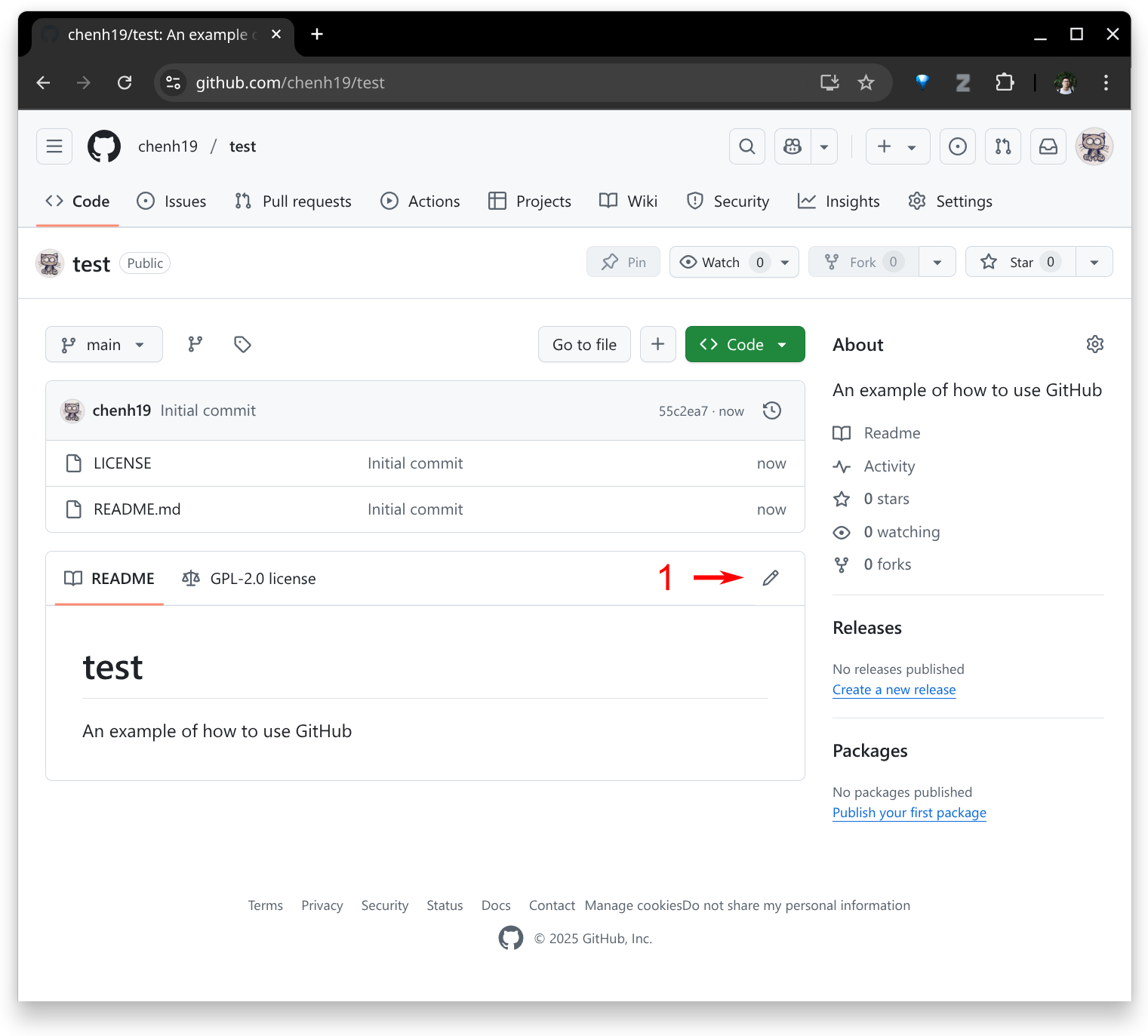
Task: Expand the Star lists dropdown arrow
Action: coord(1094,262)
